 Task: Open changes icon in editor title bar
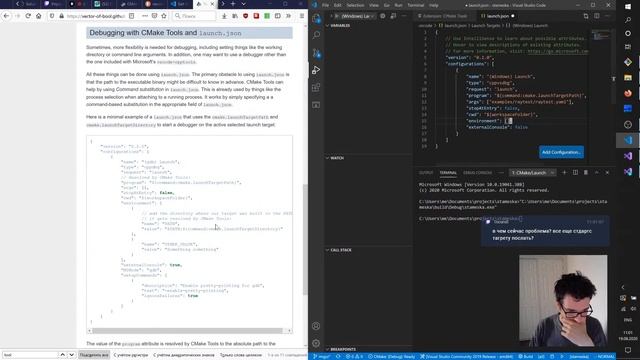click(x=586, y=16)
